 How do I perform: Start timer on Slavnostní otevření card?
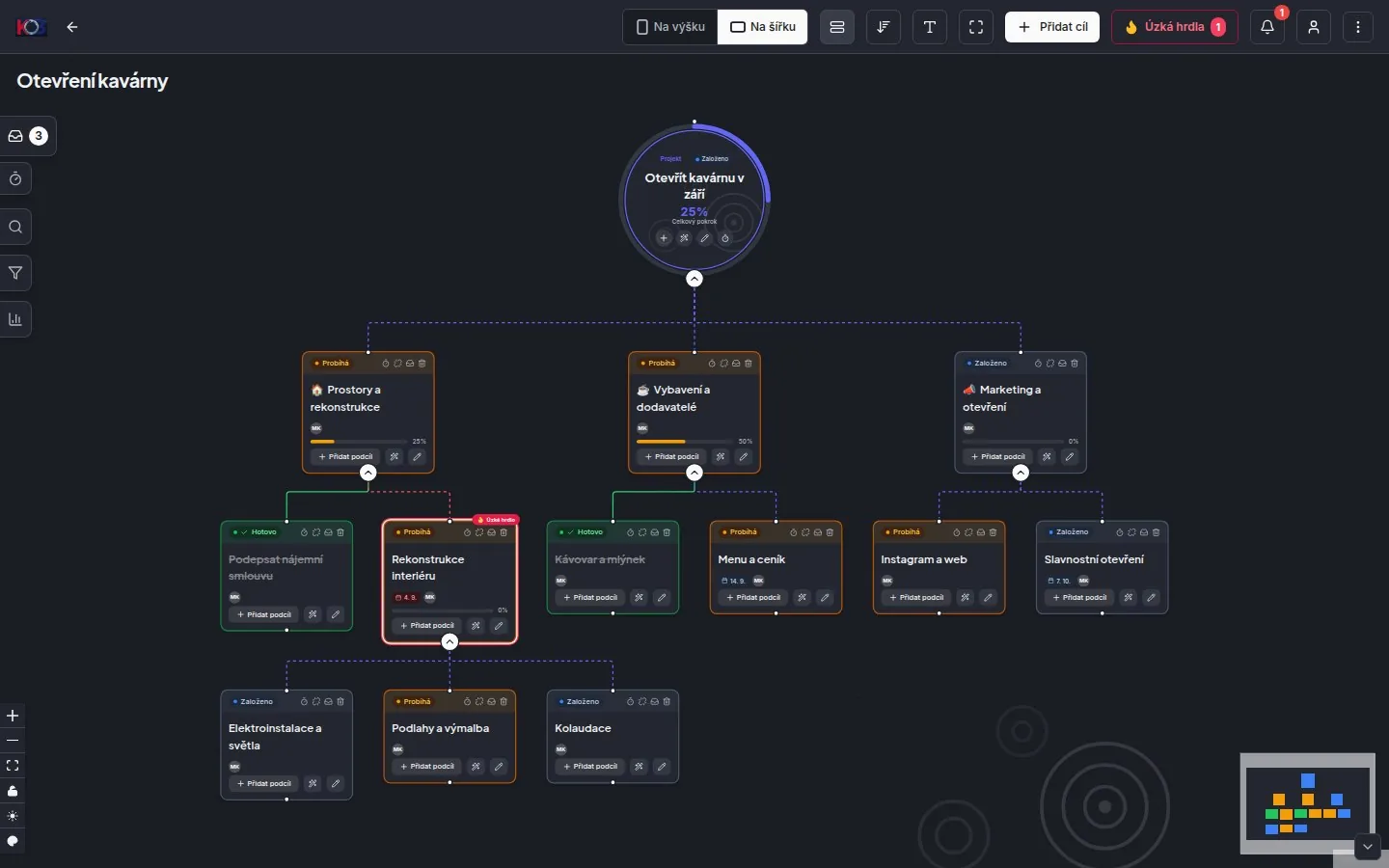click(x=1120, y=532)
